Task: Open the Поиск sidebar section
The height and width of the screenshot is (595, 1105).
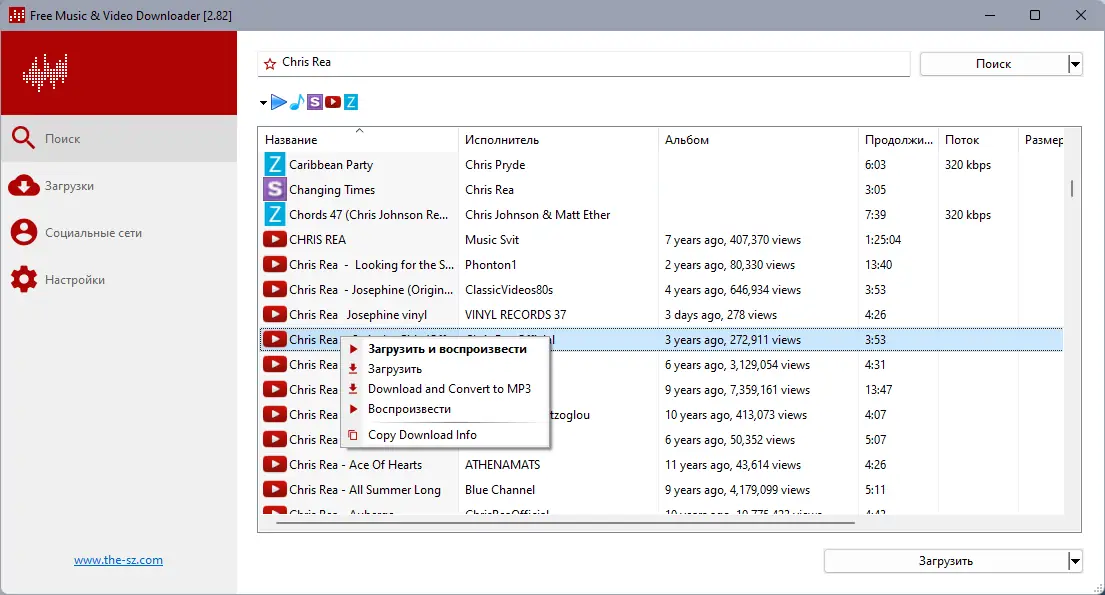Action: [118, 138]
